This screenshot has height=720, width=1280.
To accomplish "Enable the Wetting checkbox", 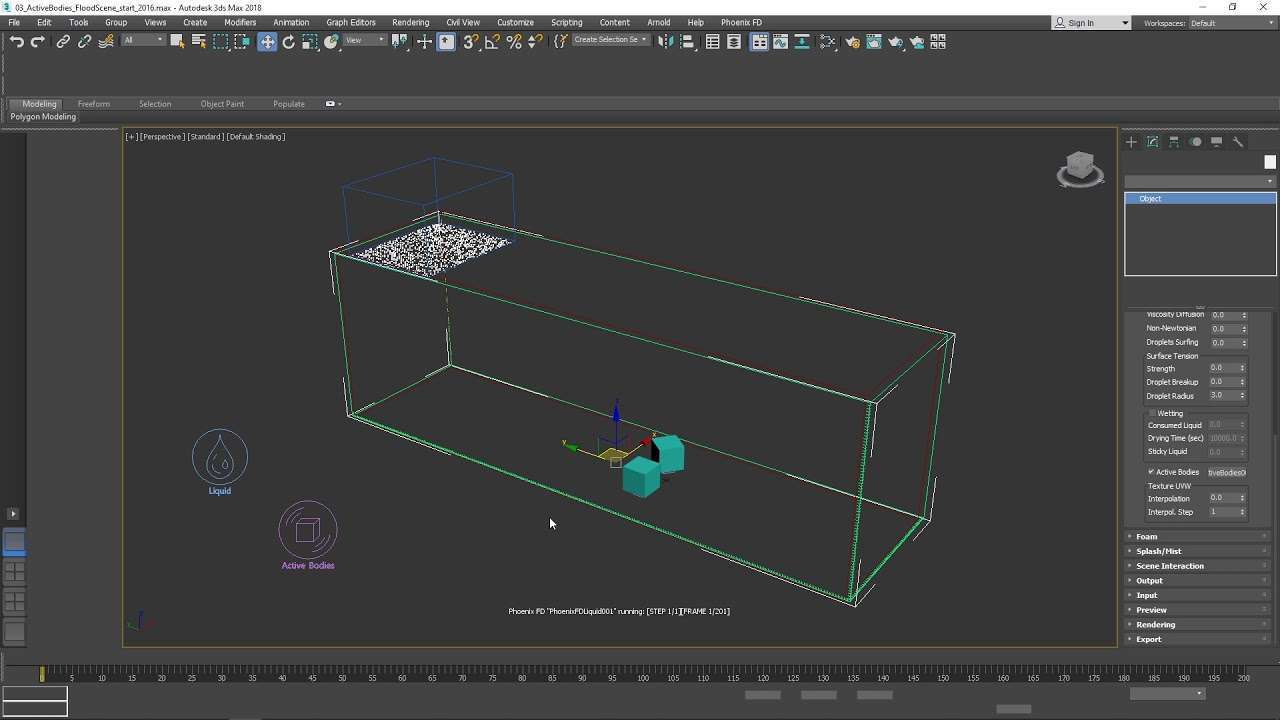I will click(x=1152, y=413).
